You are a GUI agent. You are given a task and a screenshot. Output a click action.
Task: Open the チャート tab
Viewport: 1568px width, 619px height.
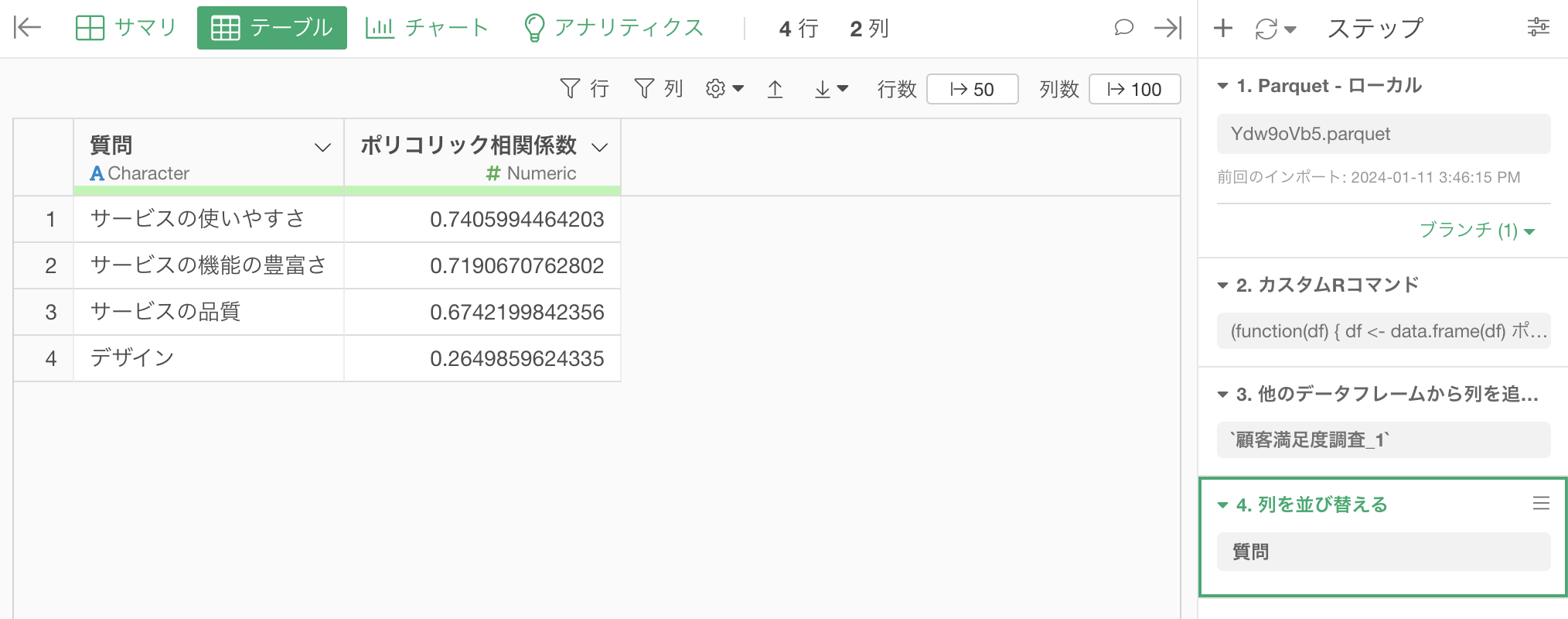click(428, 28)
